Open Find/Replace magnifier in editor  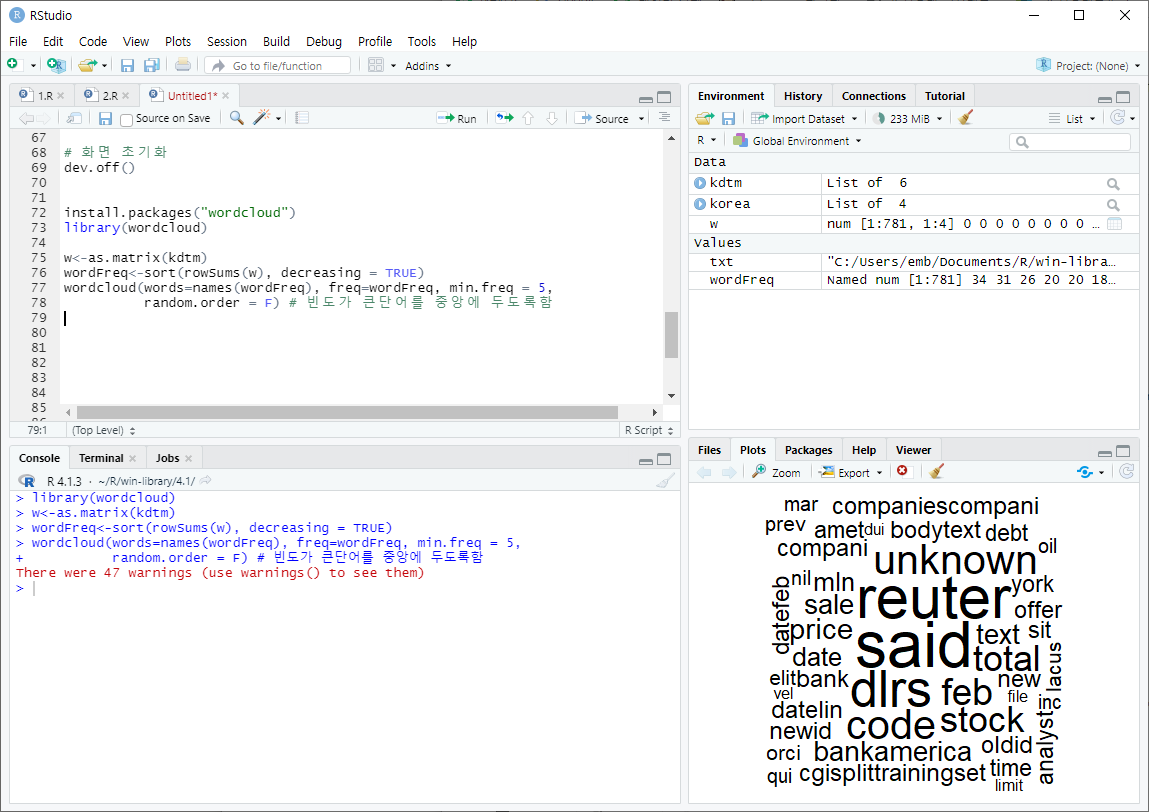coord(237,118)
